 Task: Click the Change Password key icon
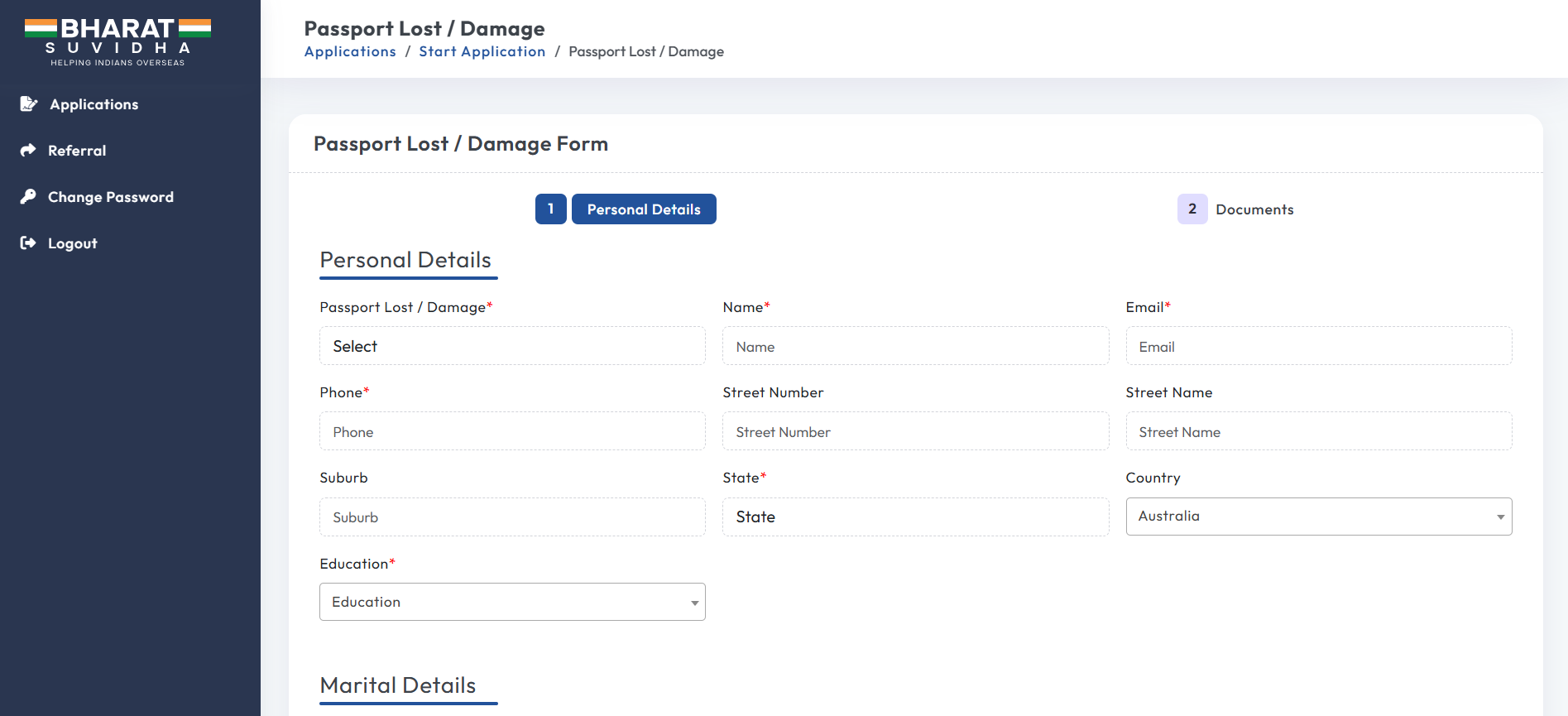(28, 197)
